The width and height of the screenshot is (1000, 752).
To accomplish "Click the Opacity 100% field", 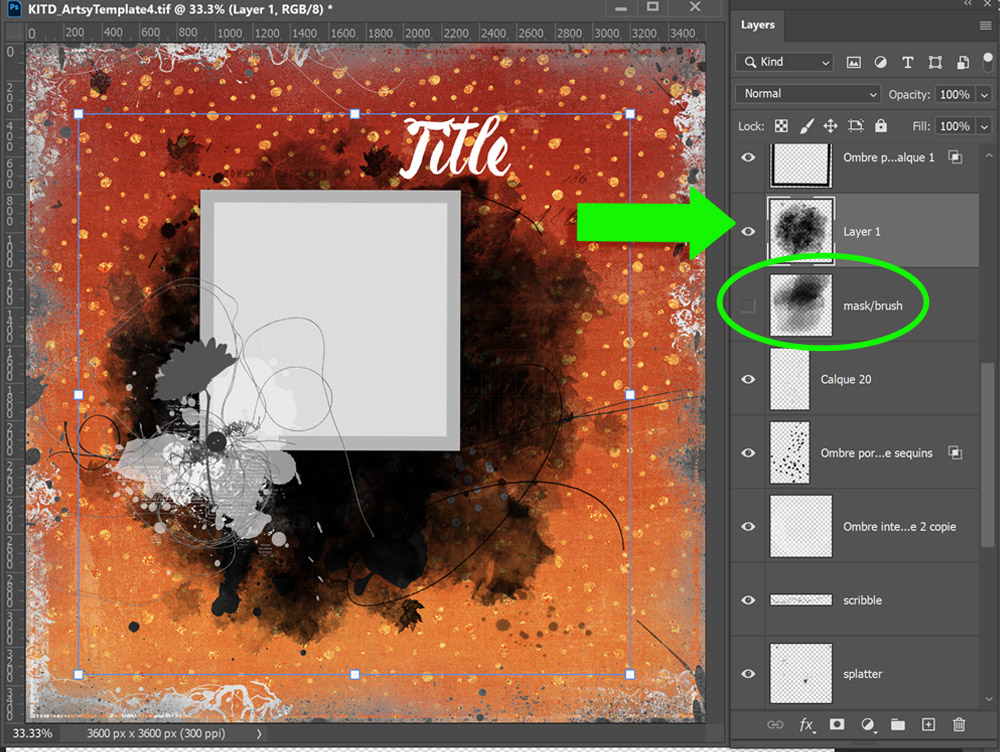I will (x=955, y=94).
